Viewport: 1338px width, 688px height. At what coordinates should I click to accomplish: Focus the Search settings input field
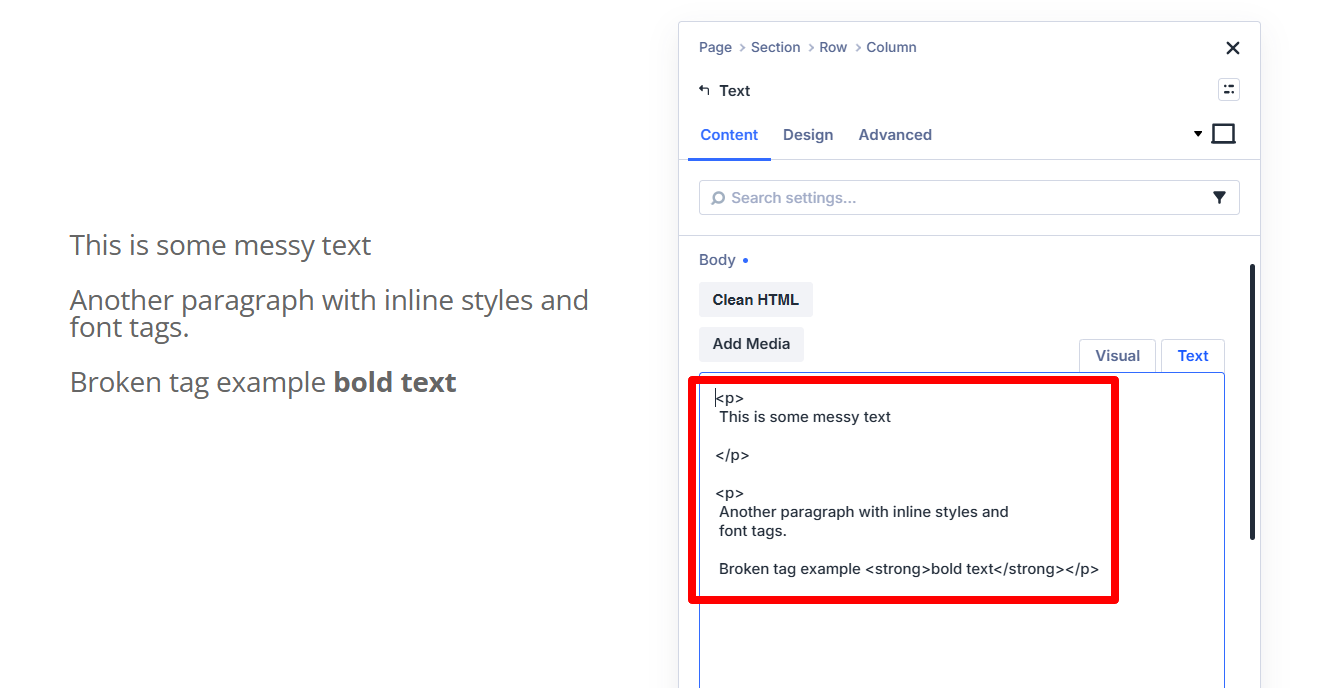969,198
